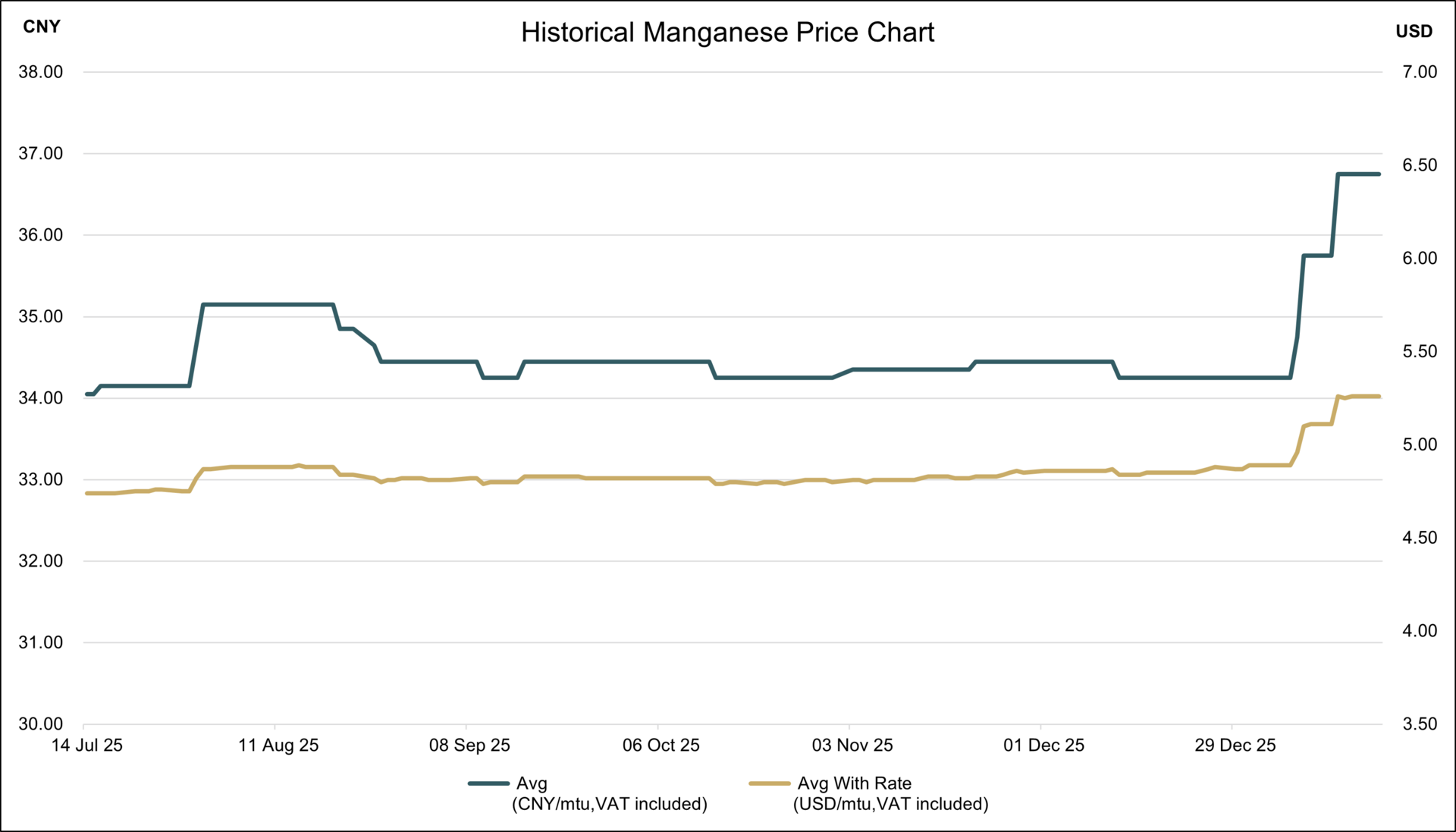Click the Historical Manganese Price Chart title
The width and height of the screenshot is (1456, 832).
click(727, 33)
